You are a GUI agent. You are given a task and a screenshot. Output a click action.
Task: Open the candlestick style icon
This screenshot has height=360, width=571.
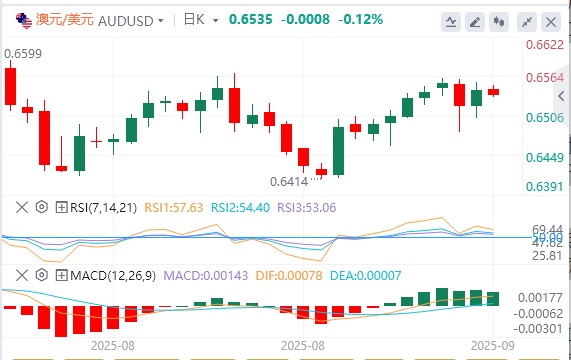(499, 22)
